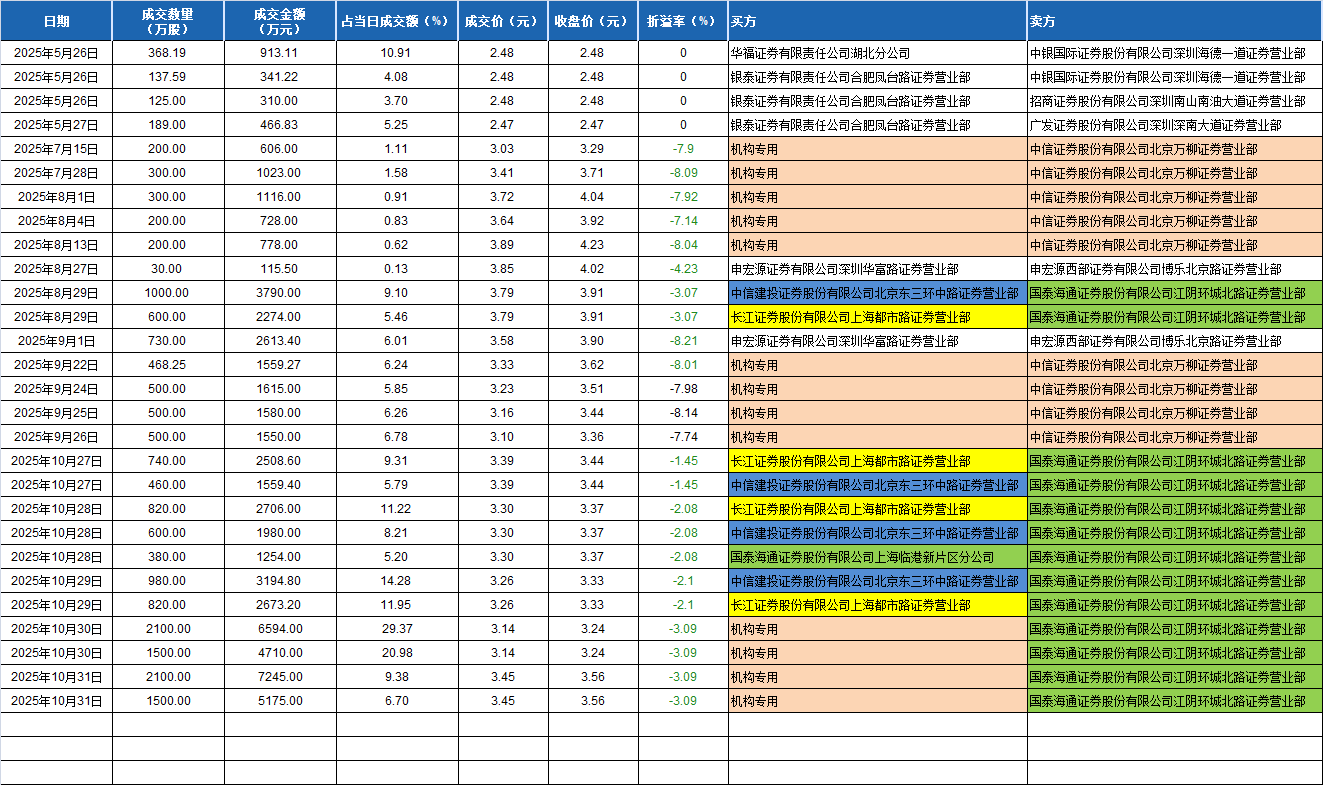Select the amount cell 2706.00
This screenshot has height=785, width=1323.
280,509
